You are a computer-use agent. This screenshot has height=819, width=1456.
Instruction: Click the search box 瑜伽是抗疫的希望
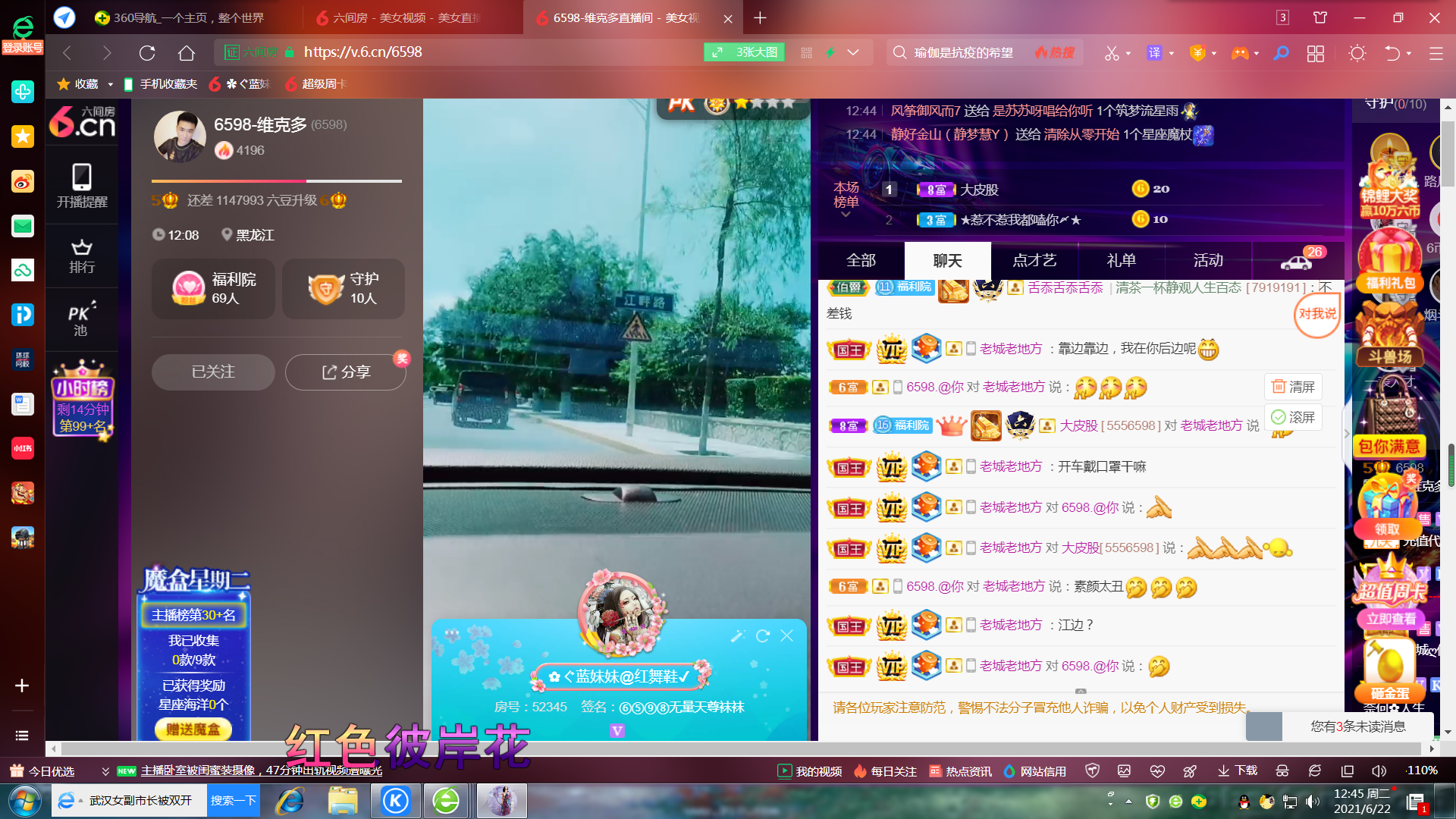click(x=963, y=52)
